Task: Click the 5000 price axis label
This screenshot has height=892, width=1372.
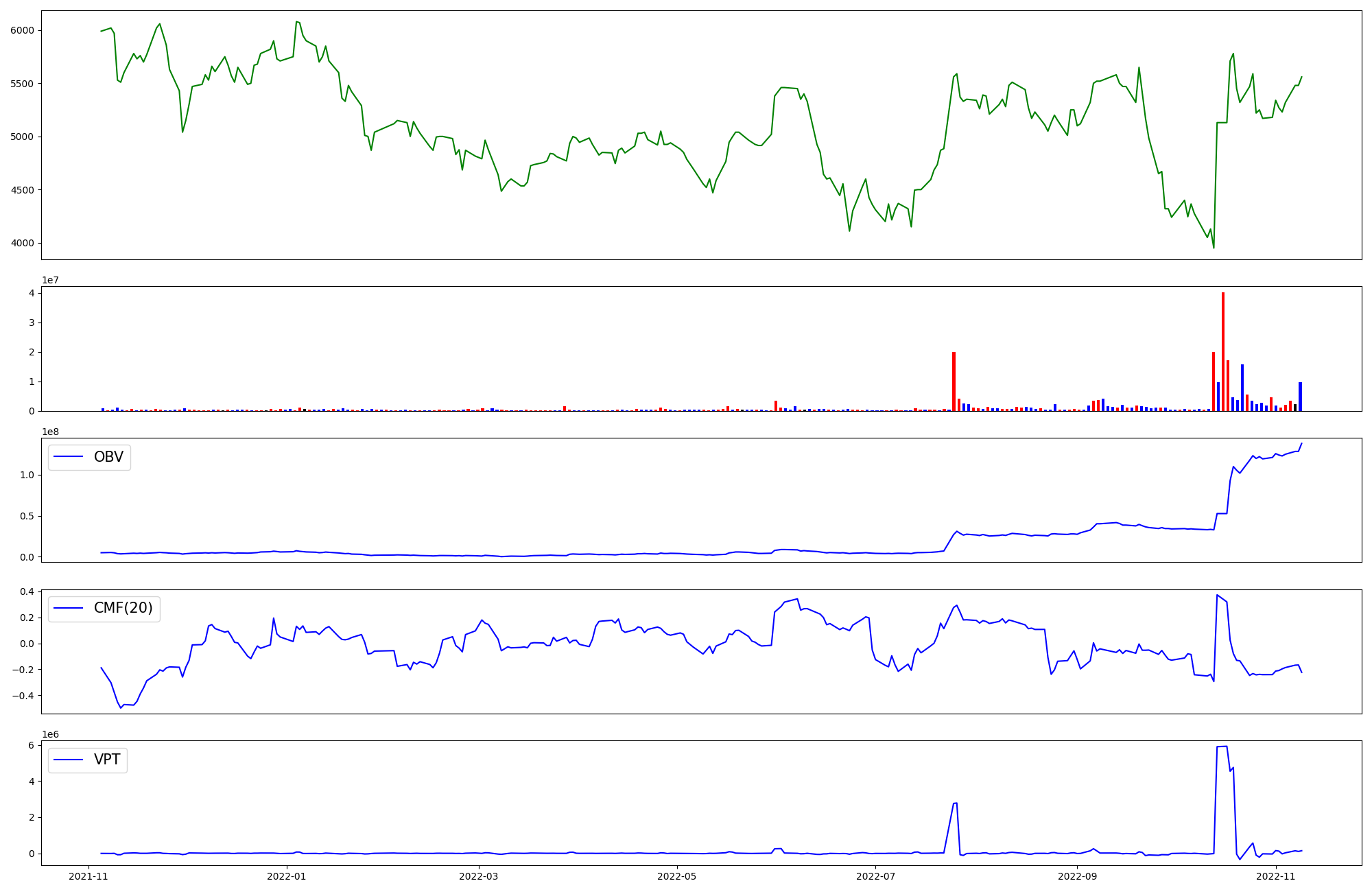Action: click(23, 137)
